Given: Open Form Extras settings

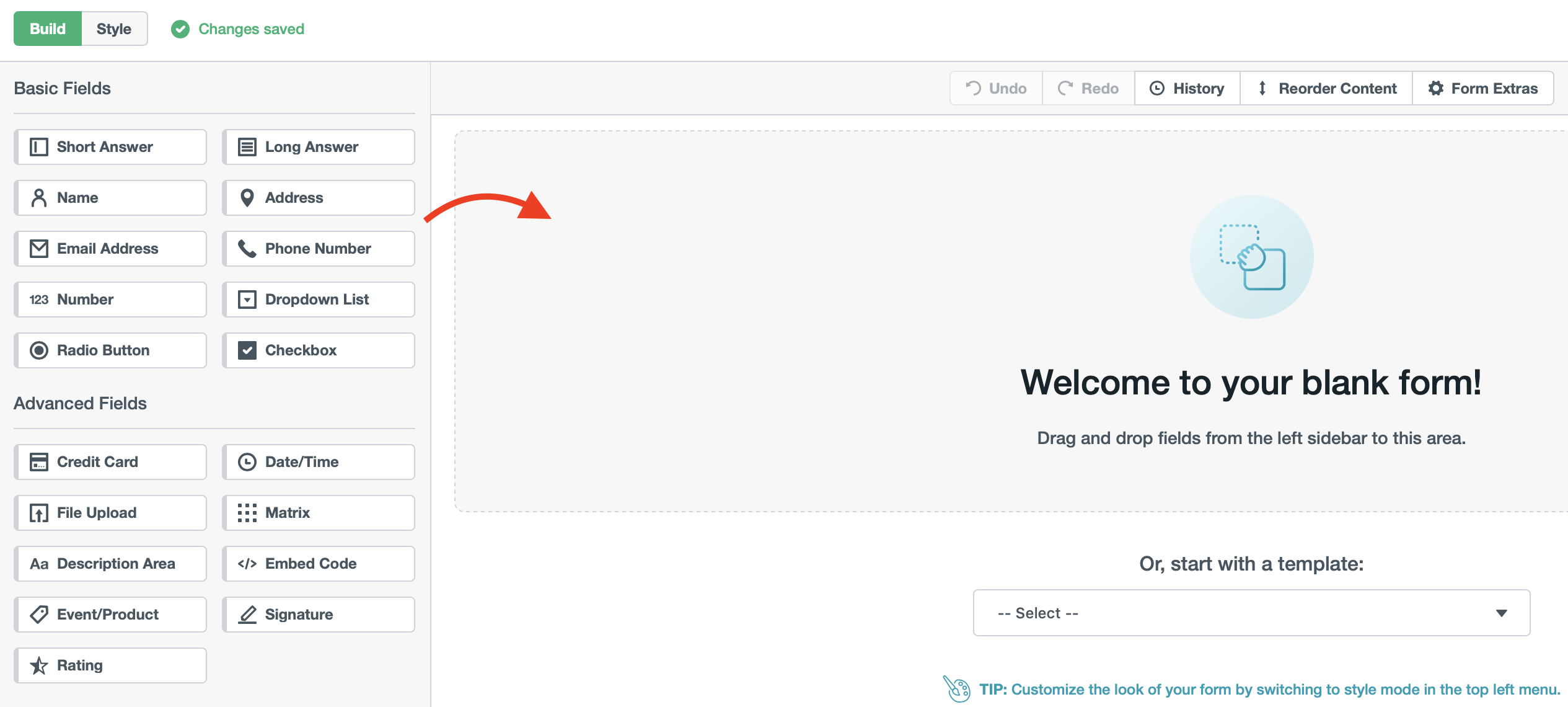Looking at the screenshot, I should coord(1482,88).
